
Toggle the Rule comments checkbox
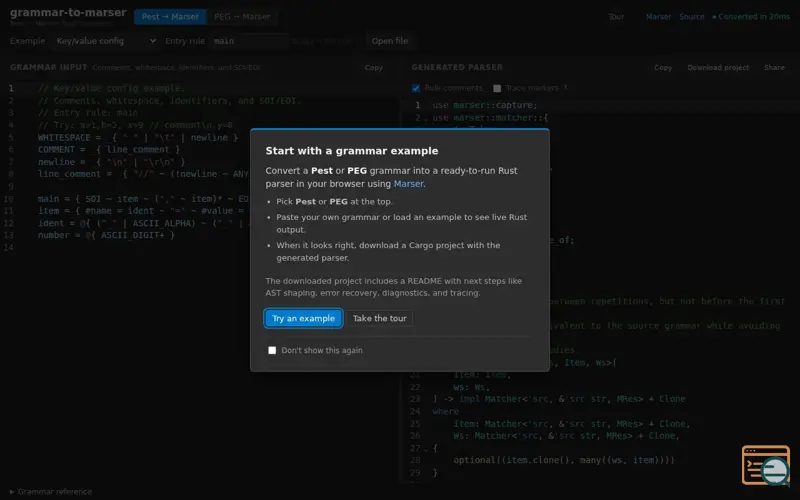416,88
